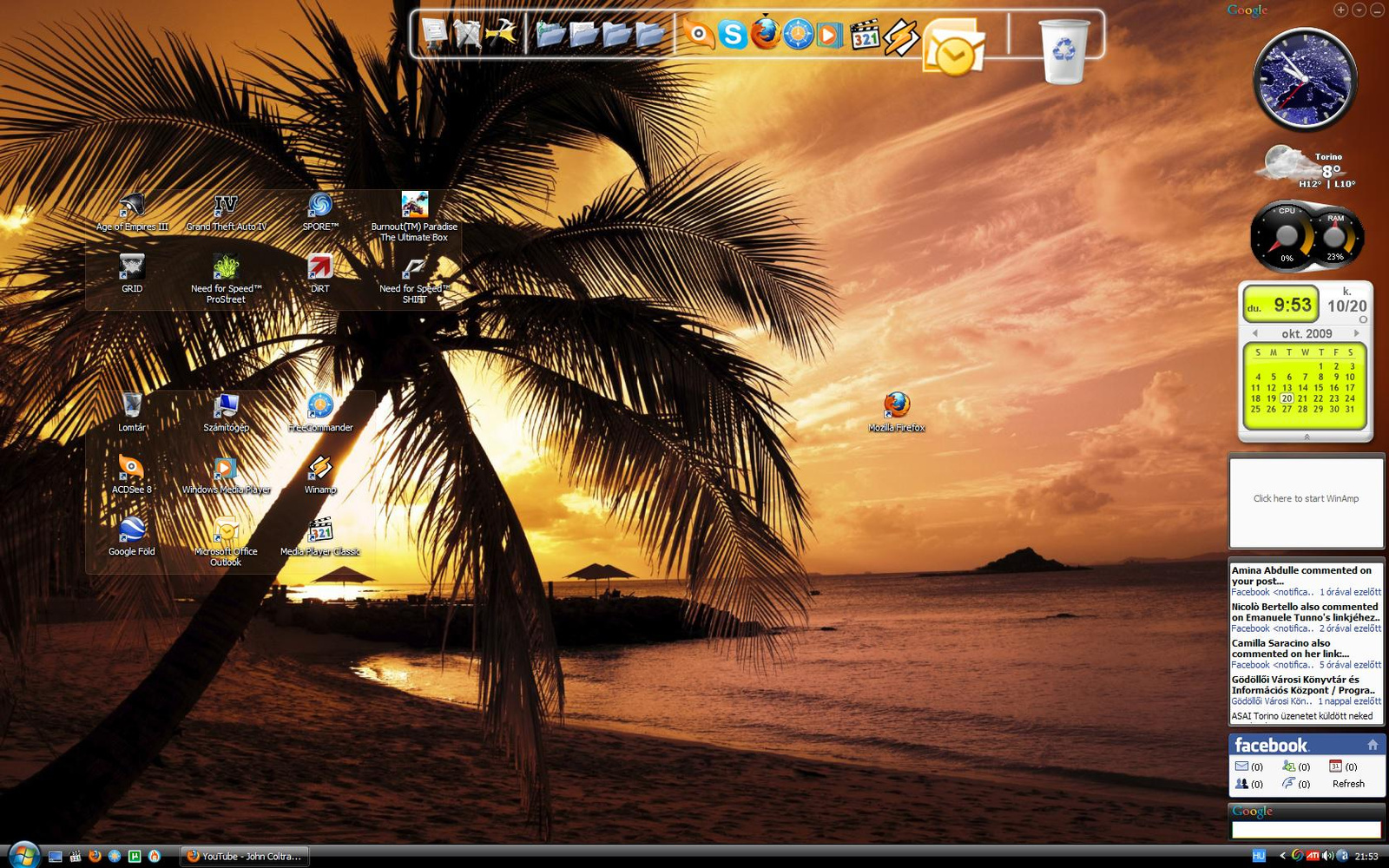Click the HU language indicator in taskbar
Image resolution: width=1389 pixels, height=868 pixels.
click(x=1259, y=856)
